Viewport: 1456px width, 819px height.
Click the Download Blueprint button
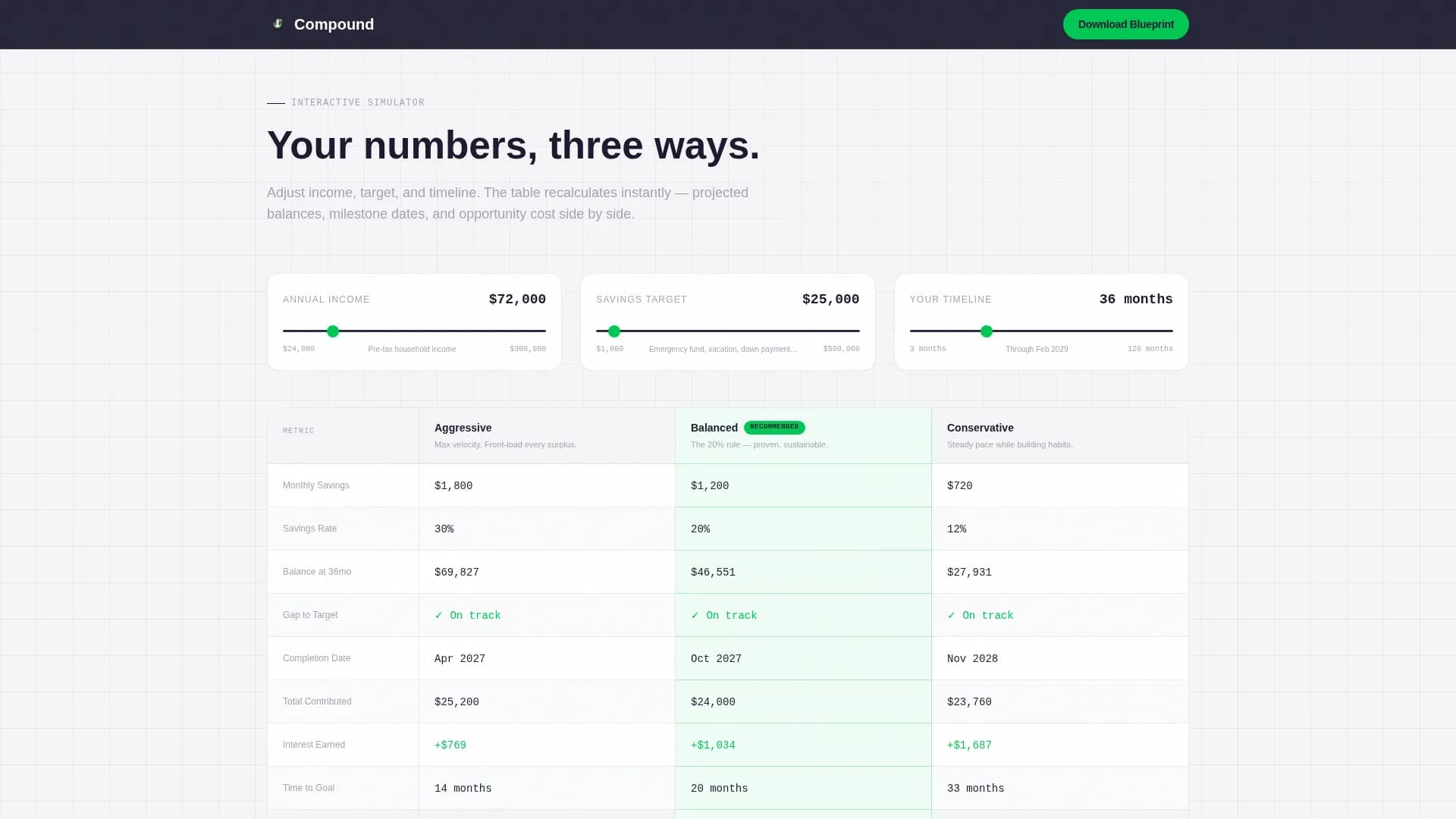[x=1125, y=24]
